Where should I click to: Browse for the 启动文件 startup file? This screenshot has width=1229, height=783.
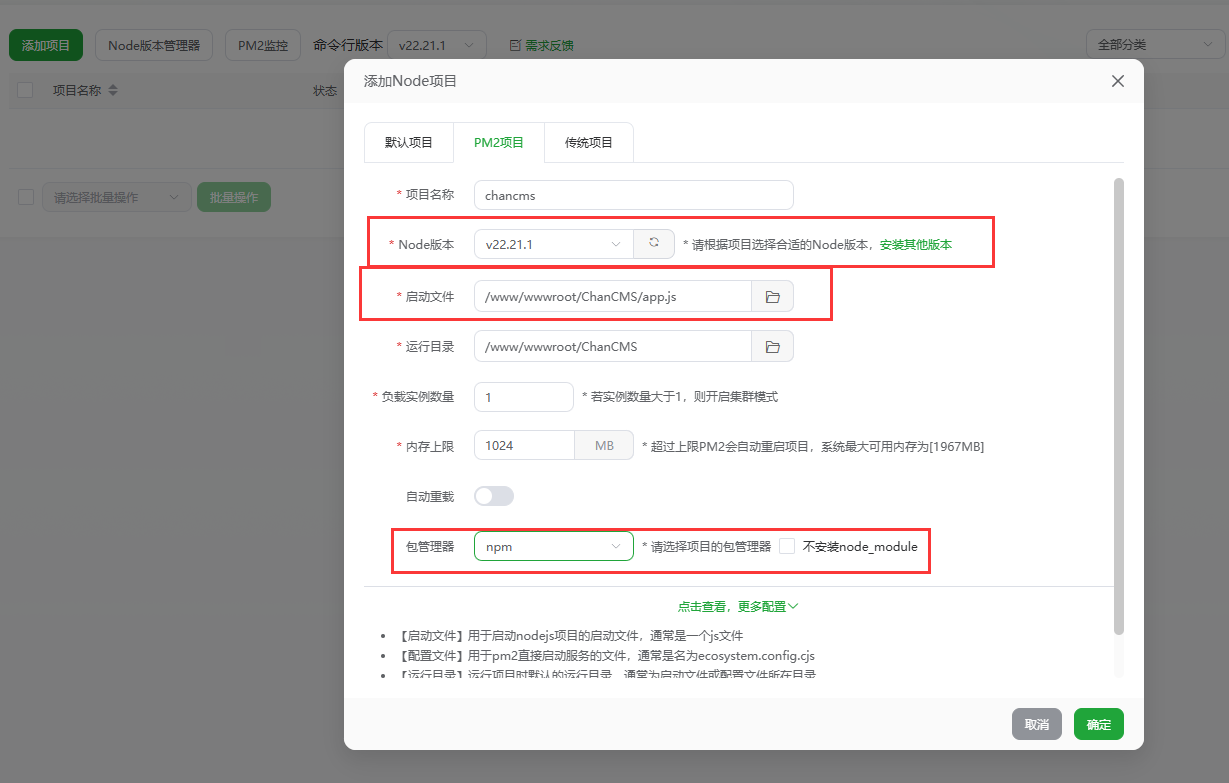[772, 295]
